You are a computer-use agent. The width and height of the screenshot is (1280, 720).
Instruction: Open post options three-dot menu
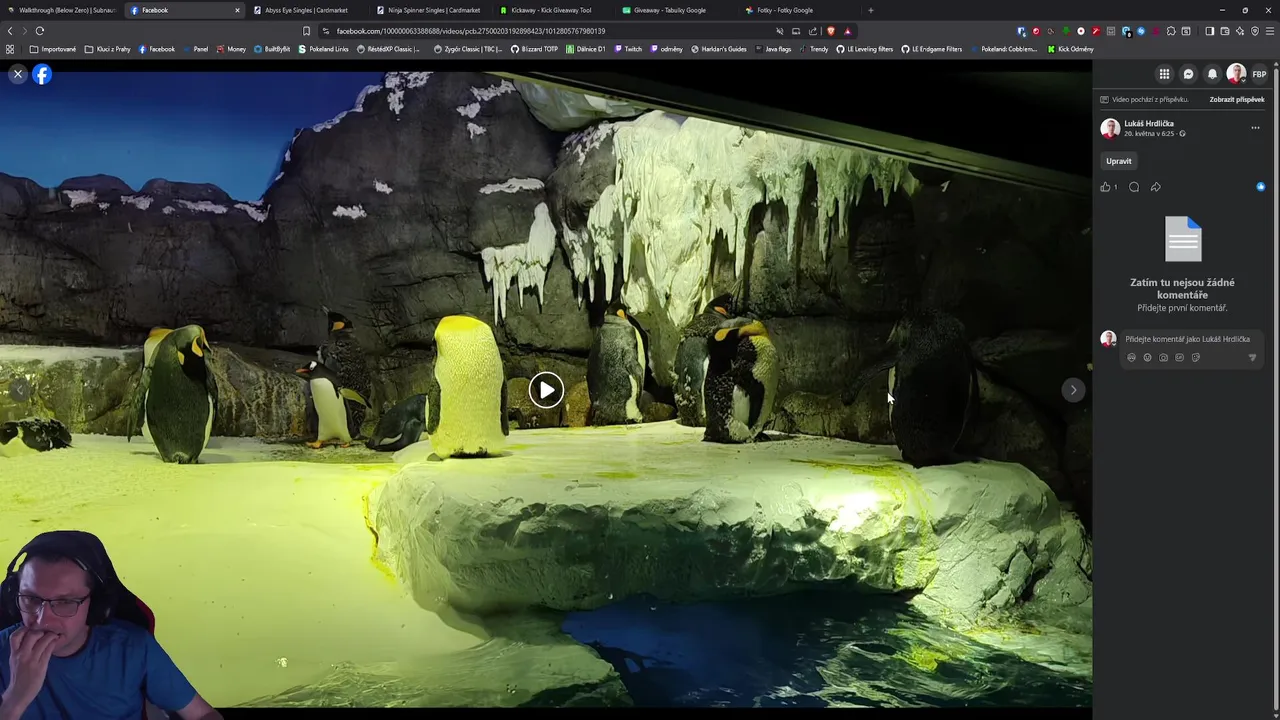pyautogui.click(x=1255, y=128)
